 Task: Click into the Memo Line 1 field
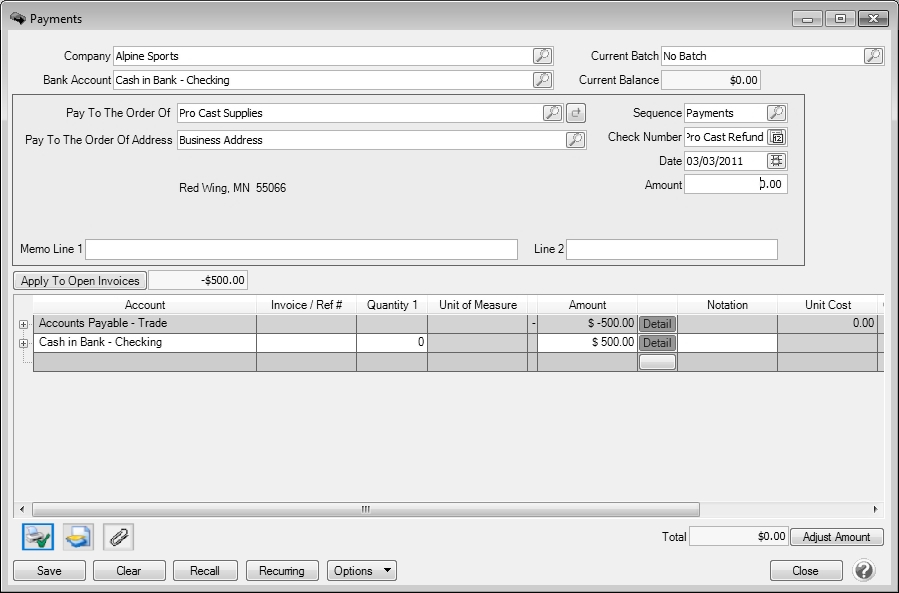pyautogui.click(x=301, y=249)
